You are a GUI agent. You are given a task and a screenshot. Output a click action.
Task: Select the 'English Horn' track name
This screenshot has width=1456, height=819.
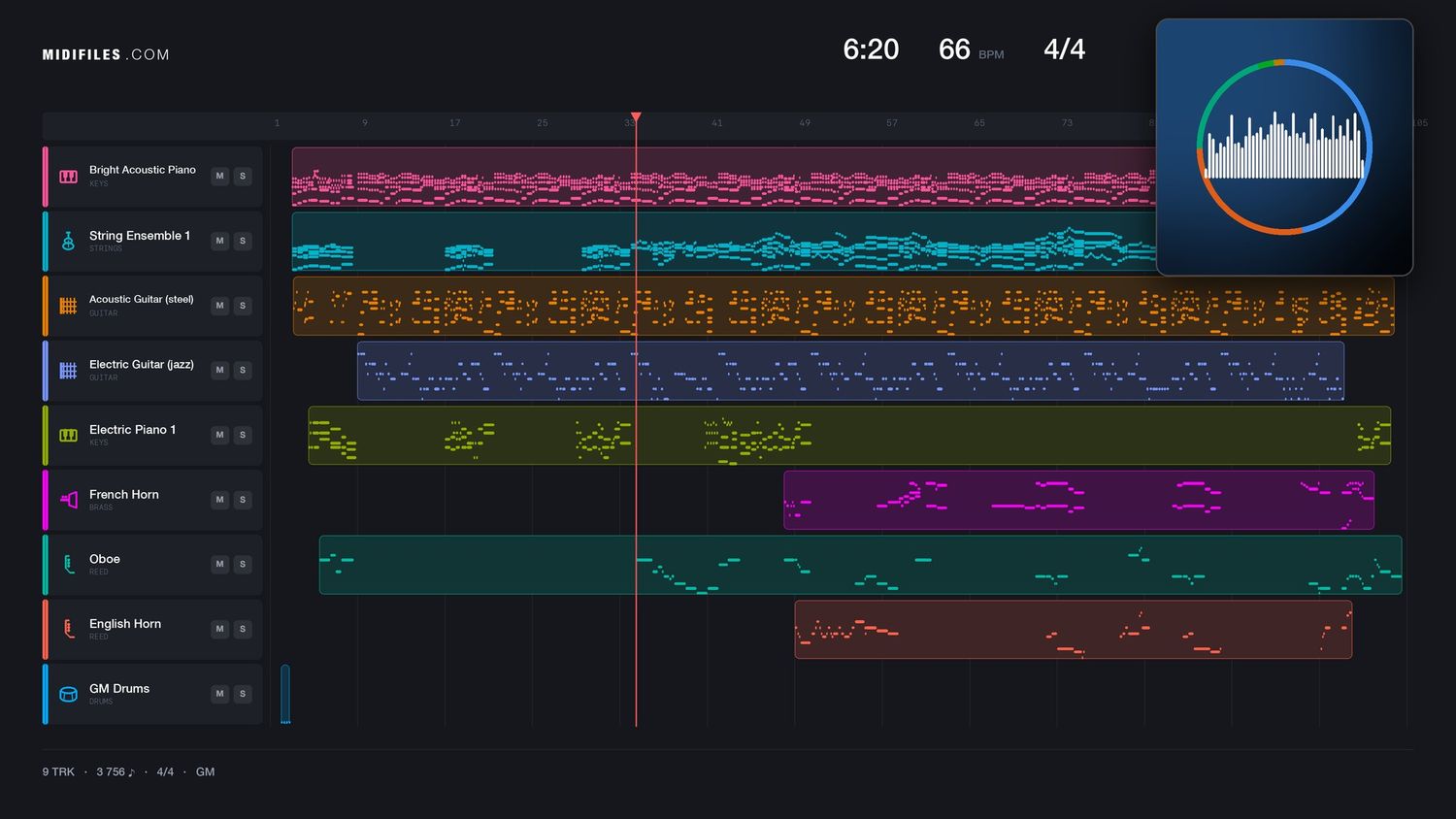coord(125,624)
